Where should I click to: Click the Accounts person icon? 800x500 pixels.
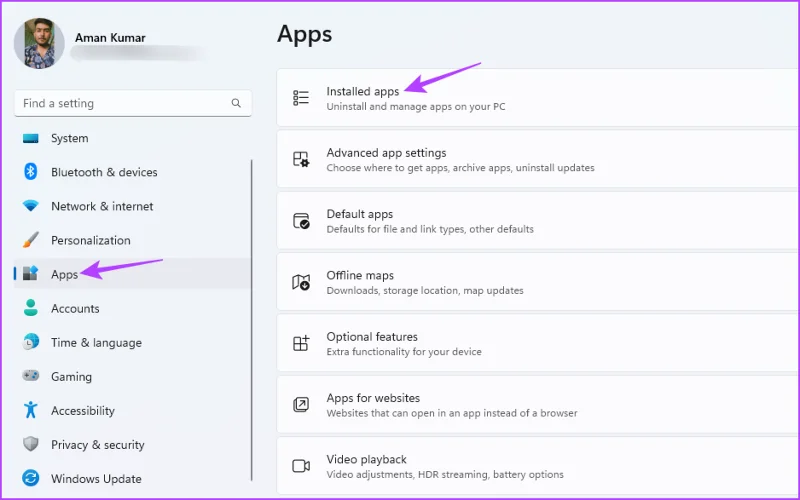pos(31,308)
